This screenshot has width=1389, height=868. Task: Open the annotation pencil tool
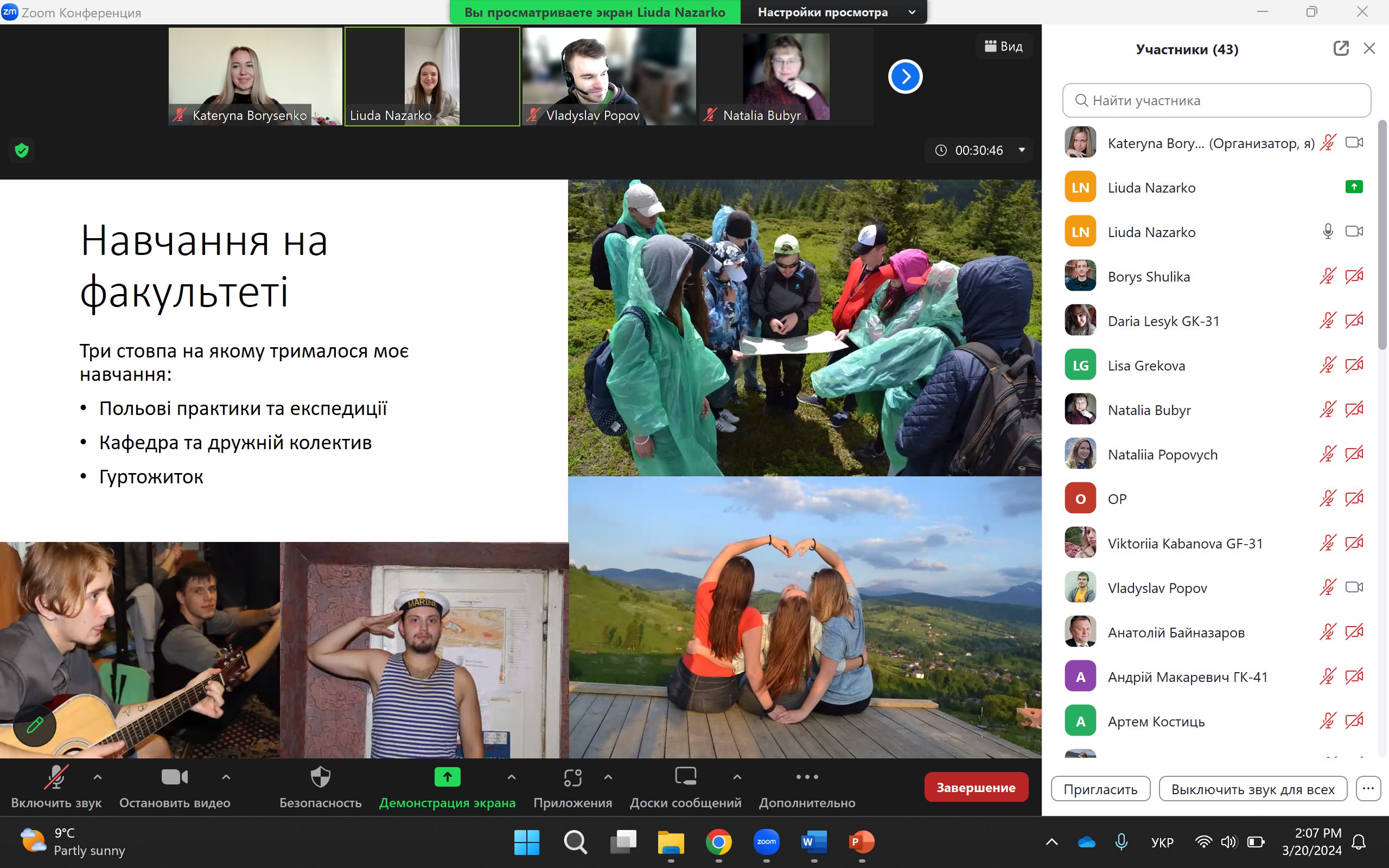34,725
